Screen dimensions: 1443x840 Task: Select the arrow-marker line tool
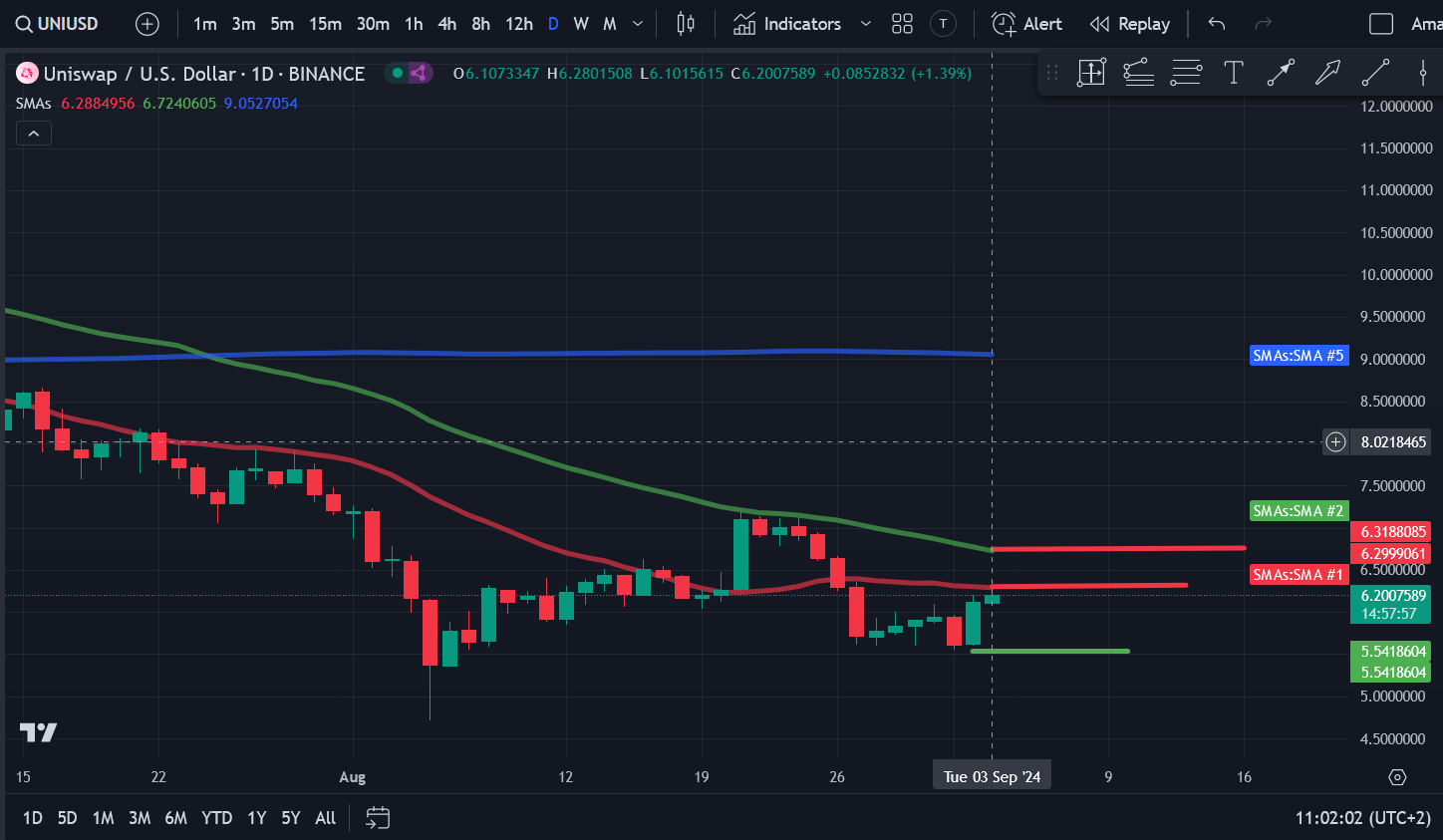(1281, 72)
